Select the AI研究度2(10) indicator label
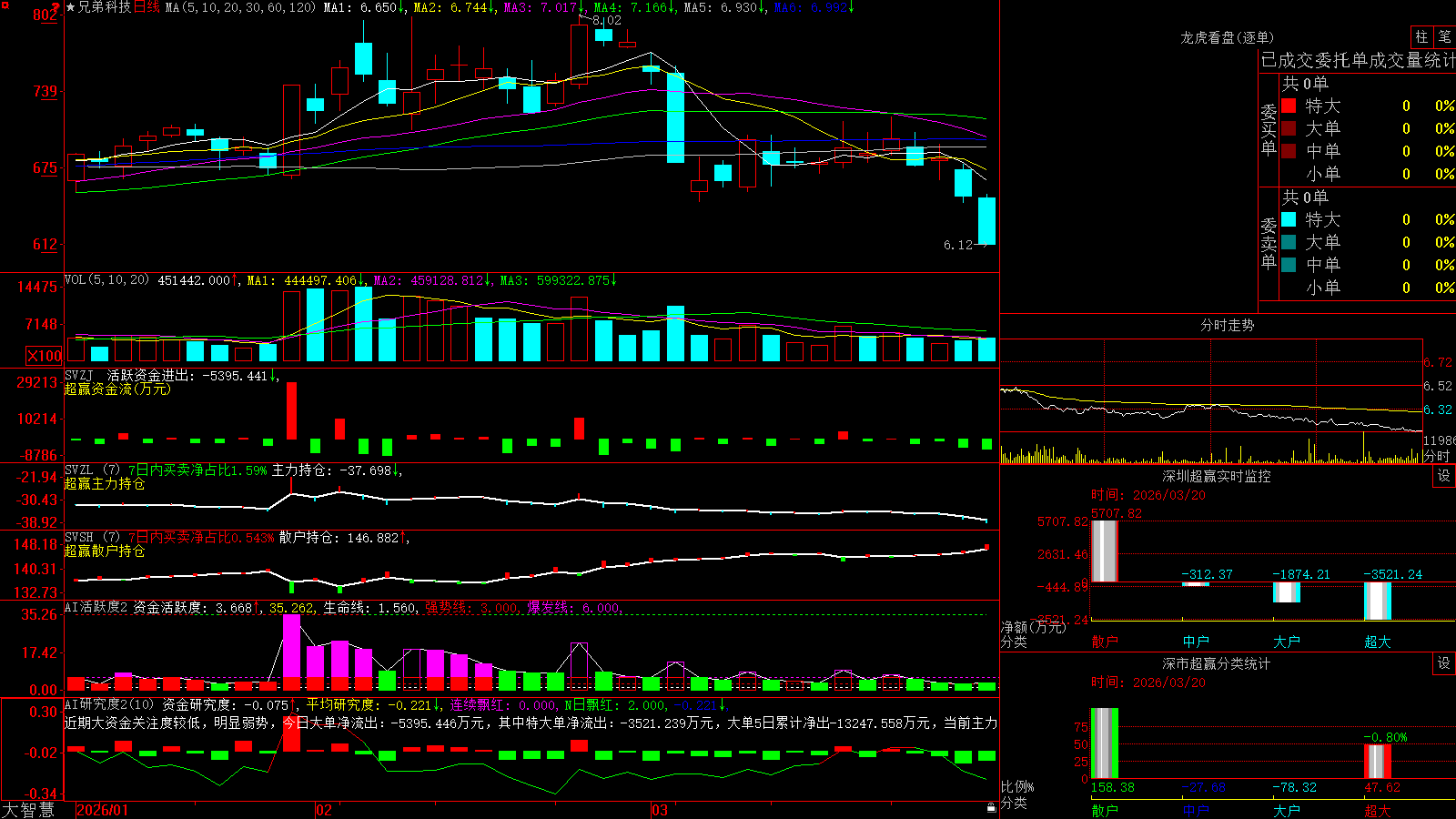Viewport: 1456px width, 819px height. tap(109, 704)
